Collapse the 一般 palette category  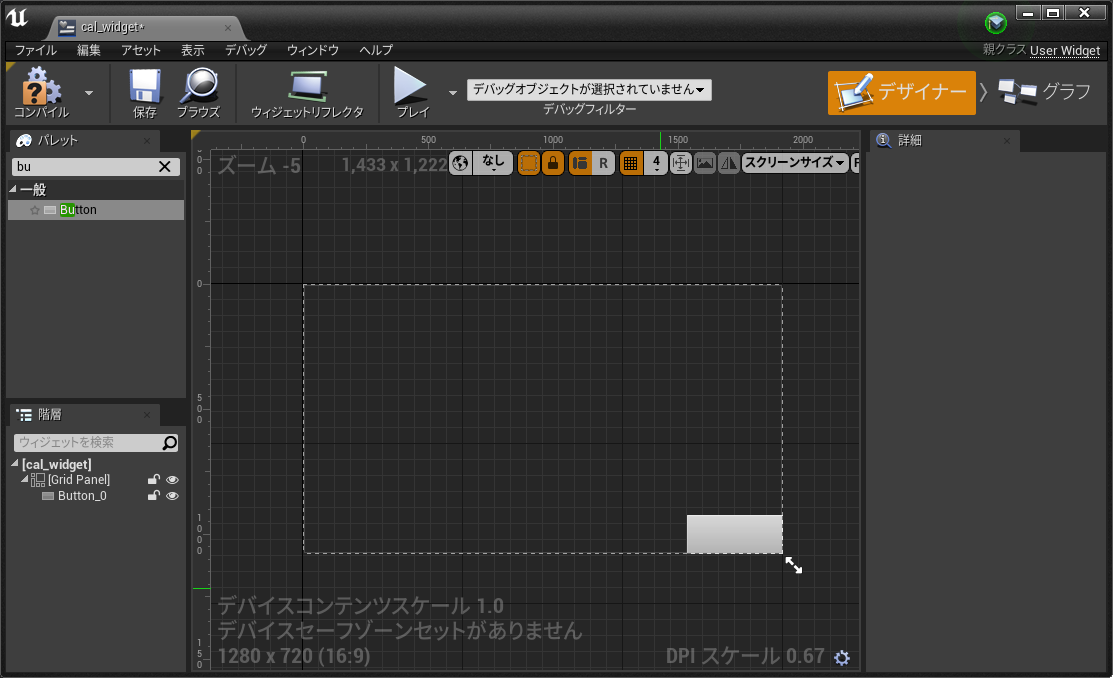(13, 189)
